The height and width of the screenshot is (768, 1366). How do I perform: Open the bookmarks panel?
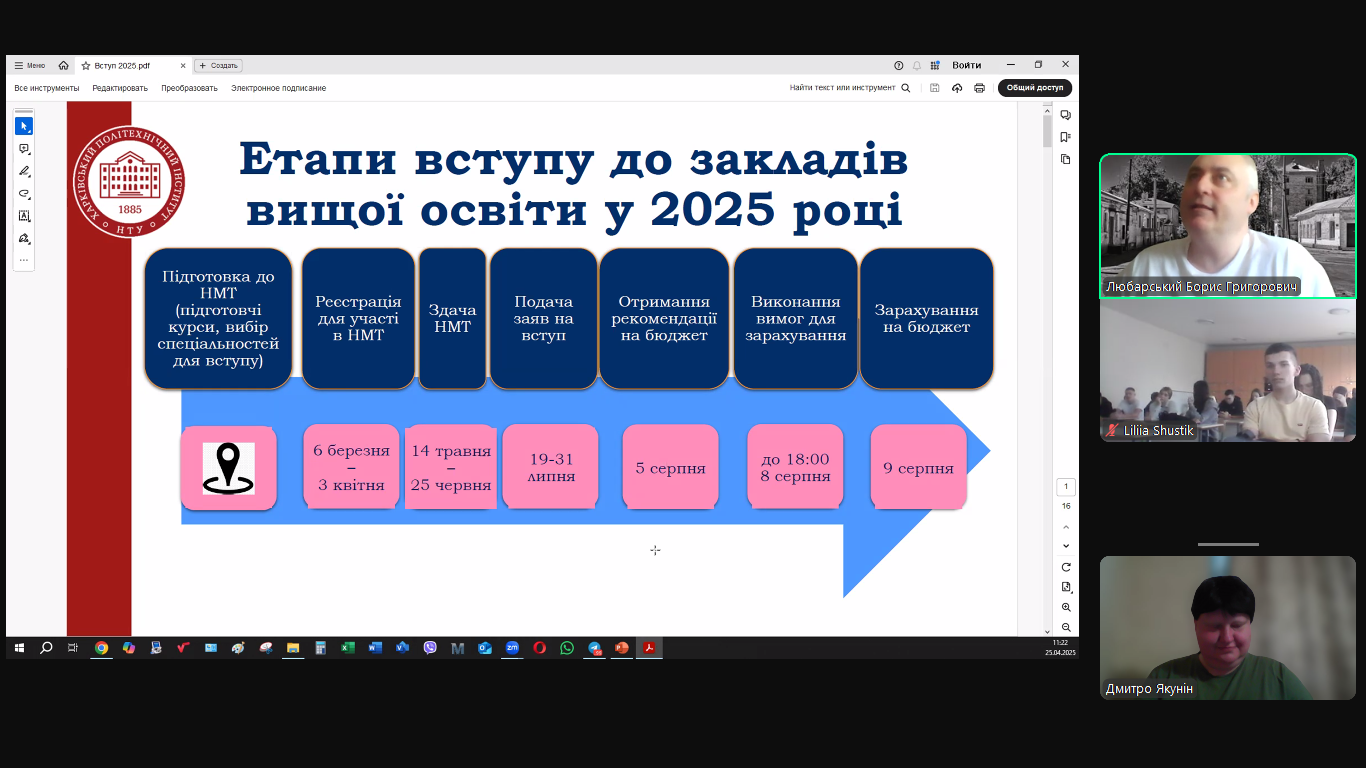(x=1066, y=137)
